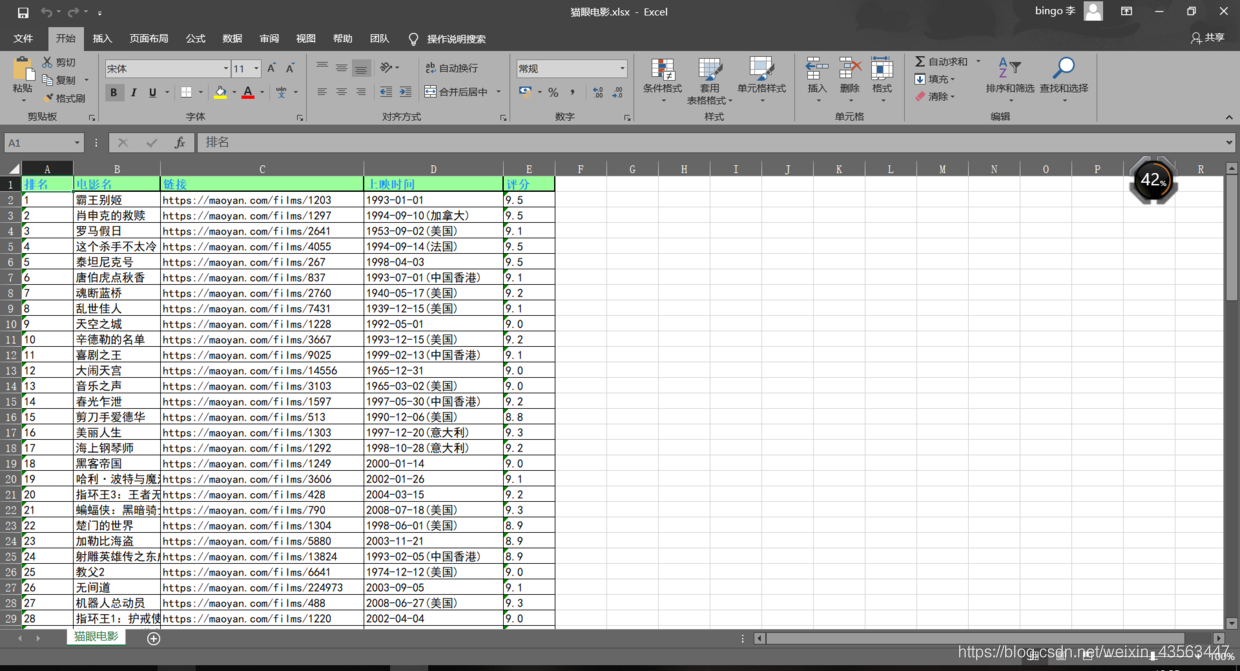Image resolution: width=1240 pixels, height=671 pixels.
Task: Apply percent style to cells
Action: (x=553, y=92)
